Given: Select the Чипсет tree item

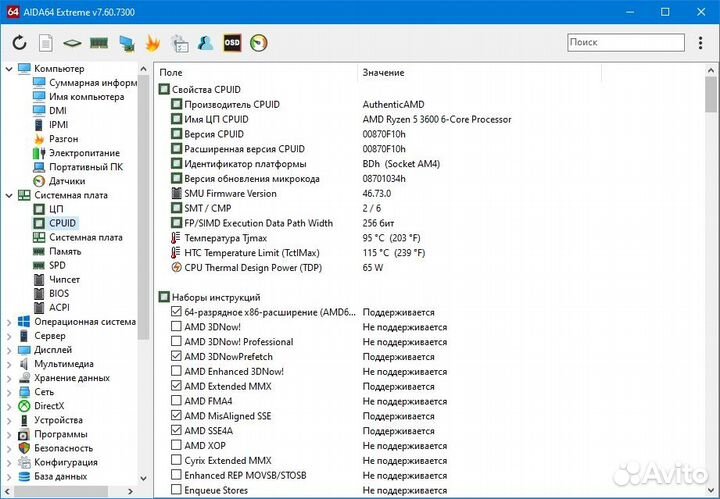Looking at the screenshot, I should point(56,280).
